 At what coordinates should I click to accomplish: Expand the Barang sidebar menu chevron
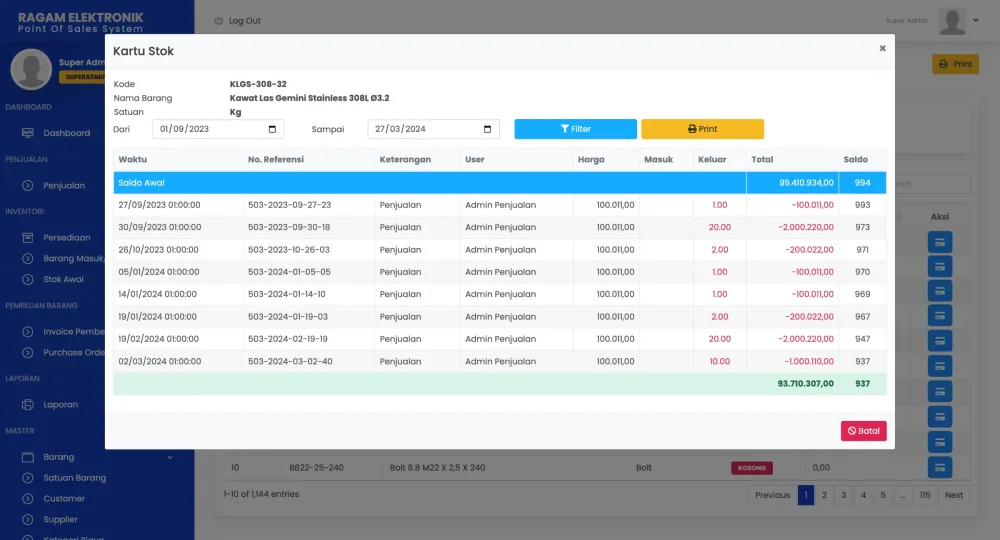170,457
